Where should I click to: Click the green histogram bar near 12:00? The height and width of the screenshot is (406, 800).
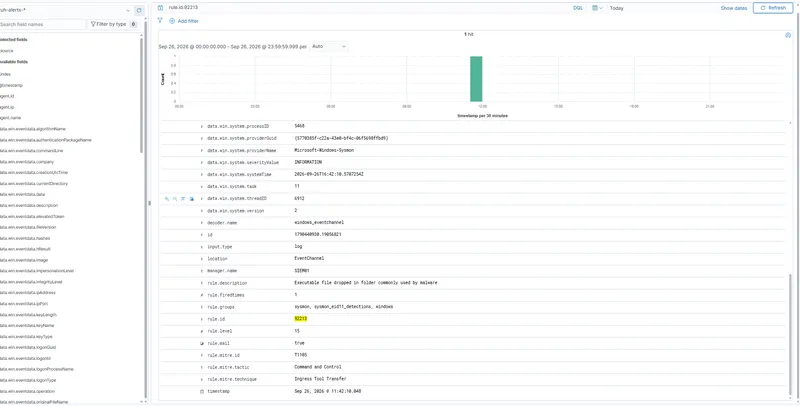(476, 79)
